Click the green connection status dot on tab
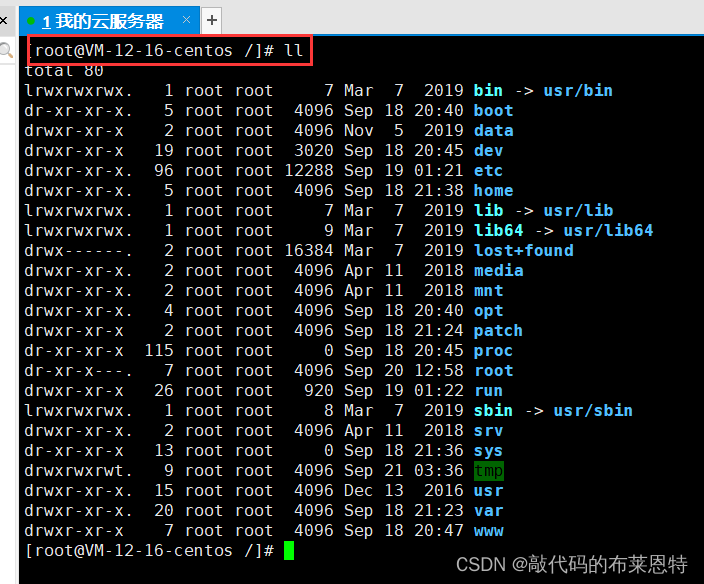The height and width of the screenshot is (584, 704). pyautogui.click(x=31, y=21)
